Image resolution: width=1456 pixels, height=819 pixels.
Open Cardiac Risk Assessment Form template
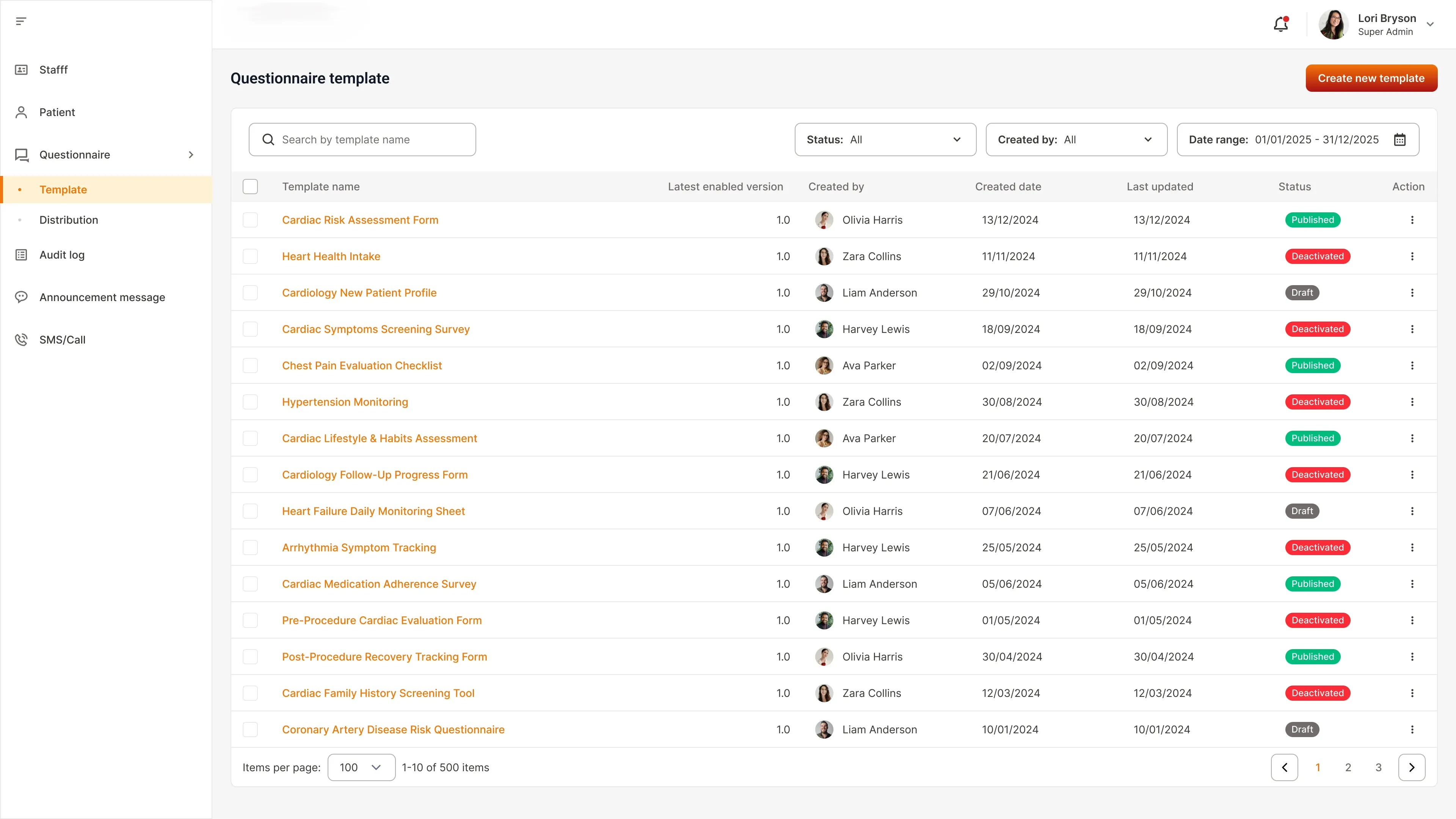pyautogui.click(x=360, y=220)
